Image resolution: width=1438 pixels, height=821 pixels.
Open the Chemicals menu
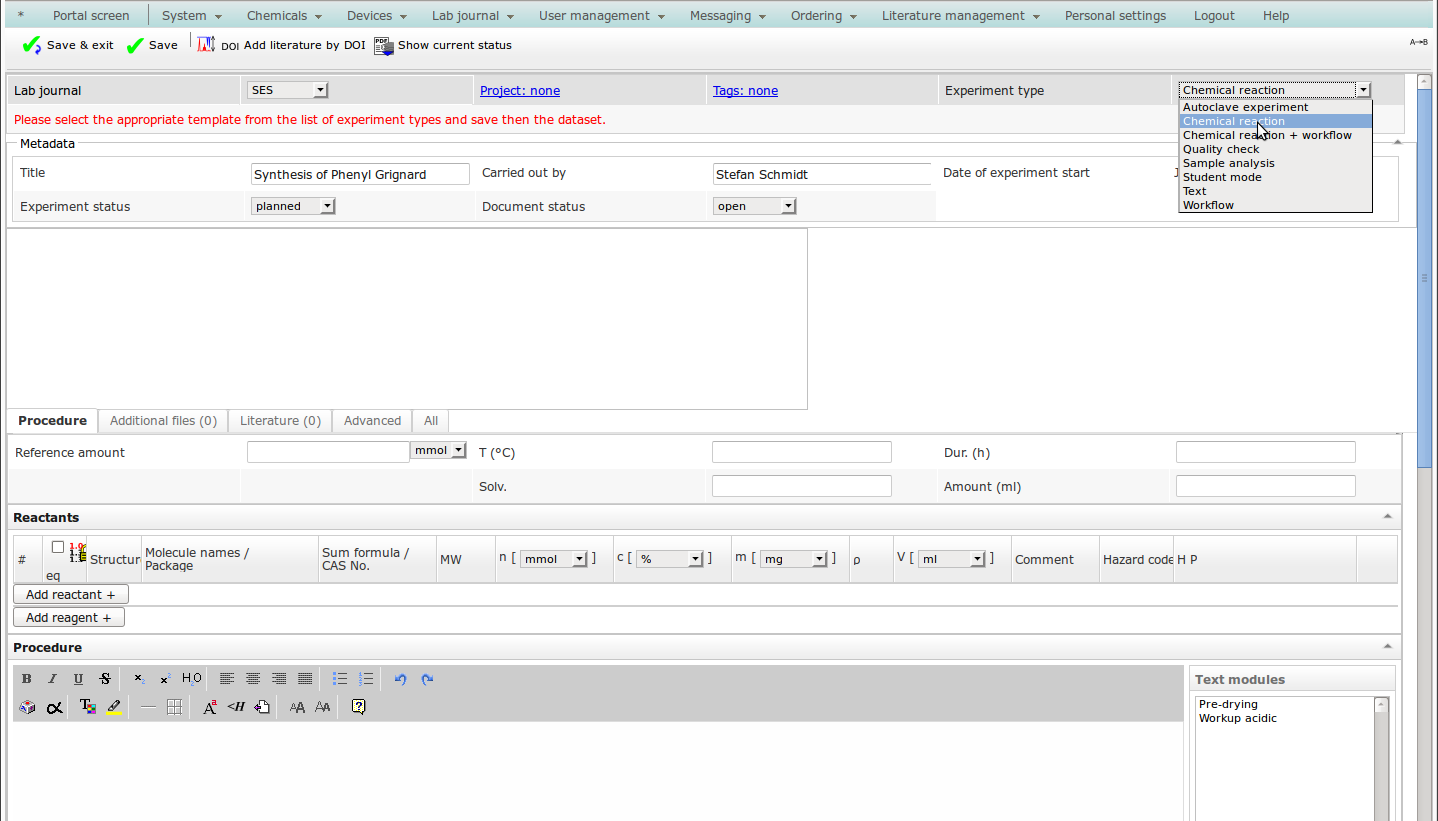pyautogui.click(x=284, y=15)
